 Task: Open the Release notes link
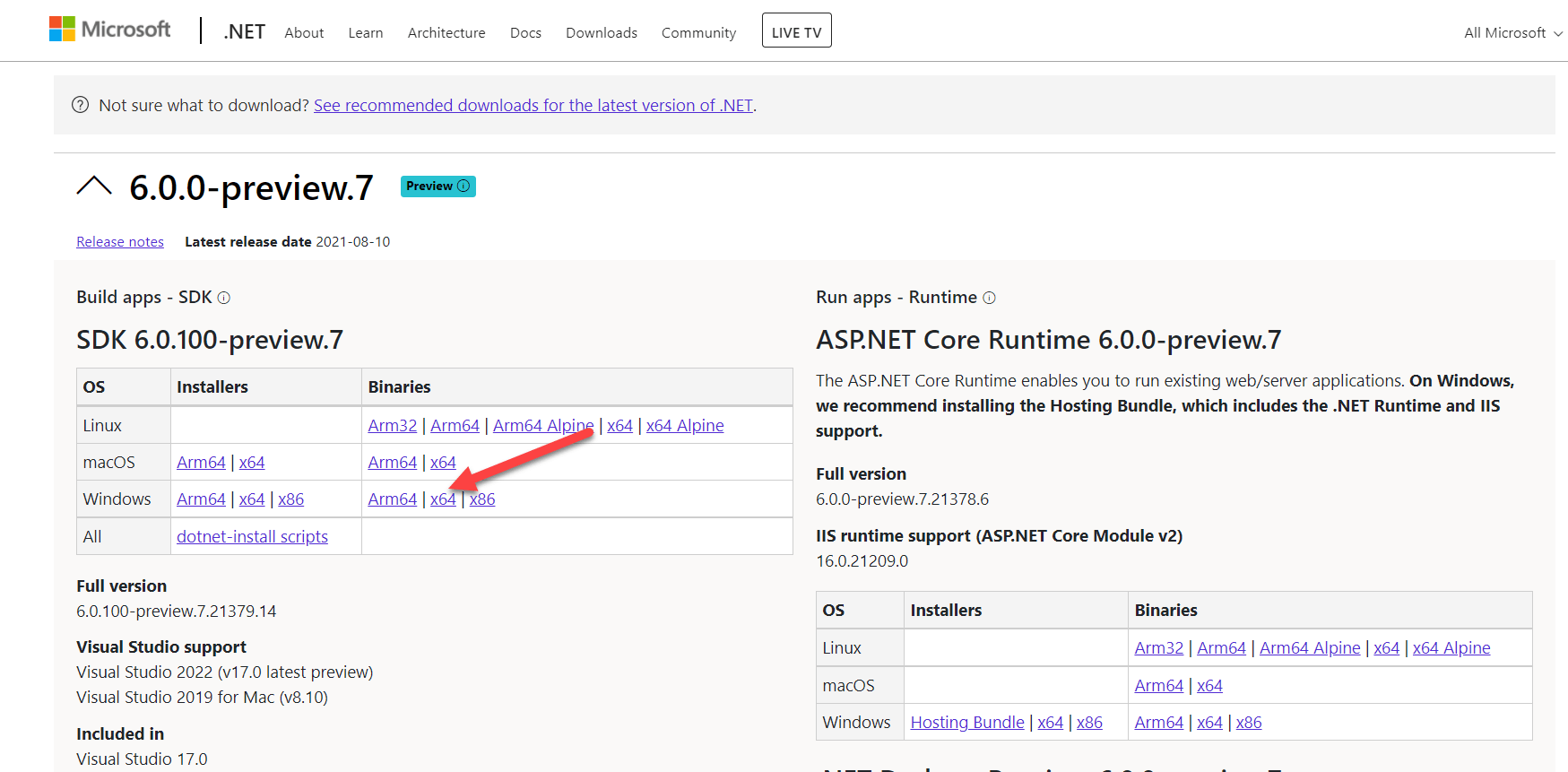[x=120, y=242]
